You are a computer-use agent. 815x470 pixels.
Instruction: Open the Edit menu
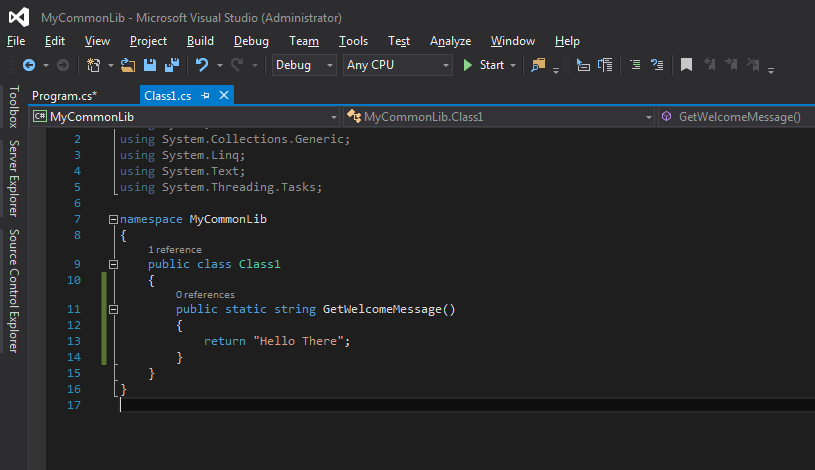pos(55,41)
